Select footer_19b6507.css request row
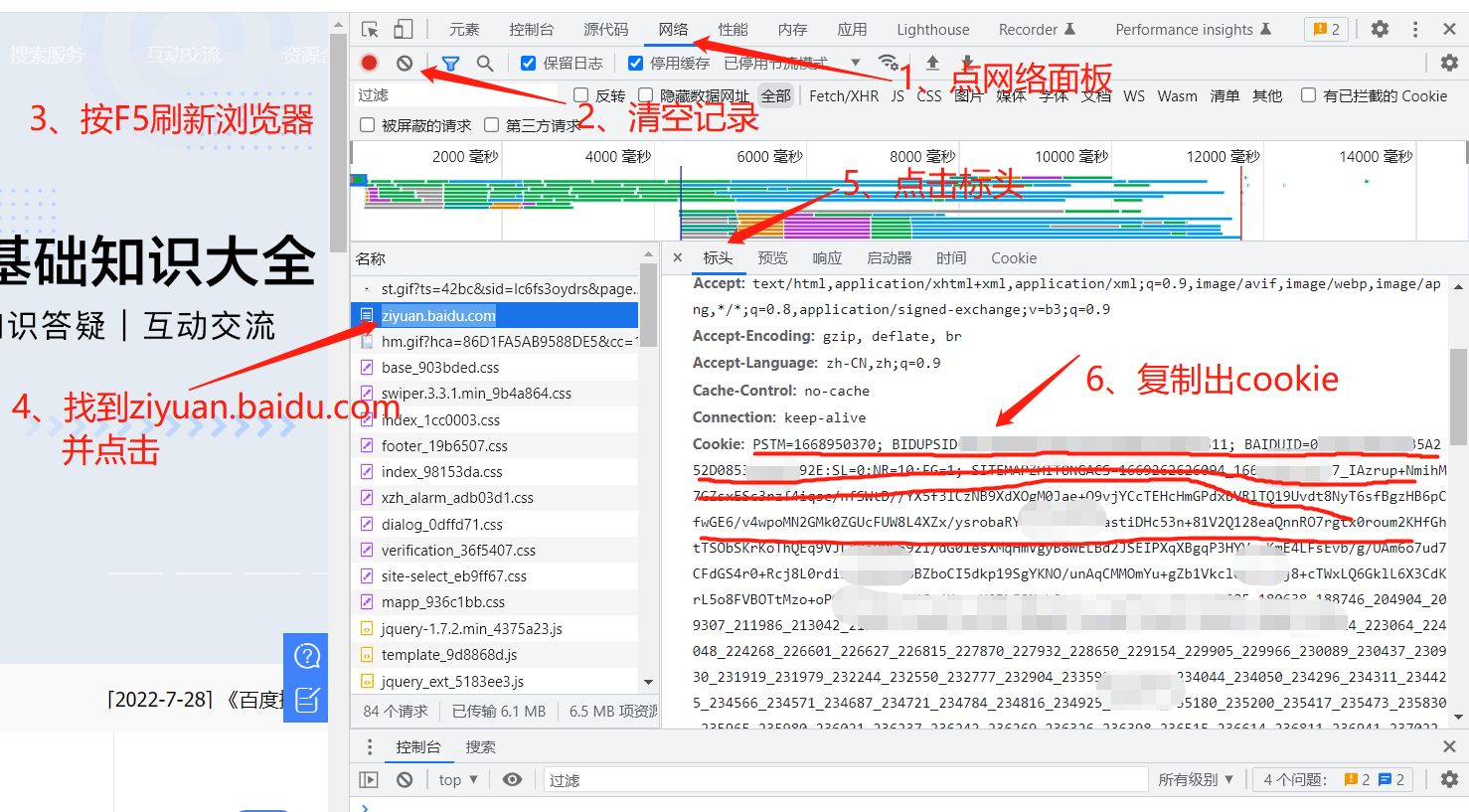 pos(495,446)
